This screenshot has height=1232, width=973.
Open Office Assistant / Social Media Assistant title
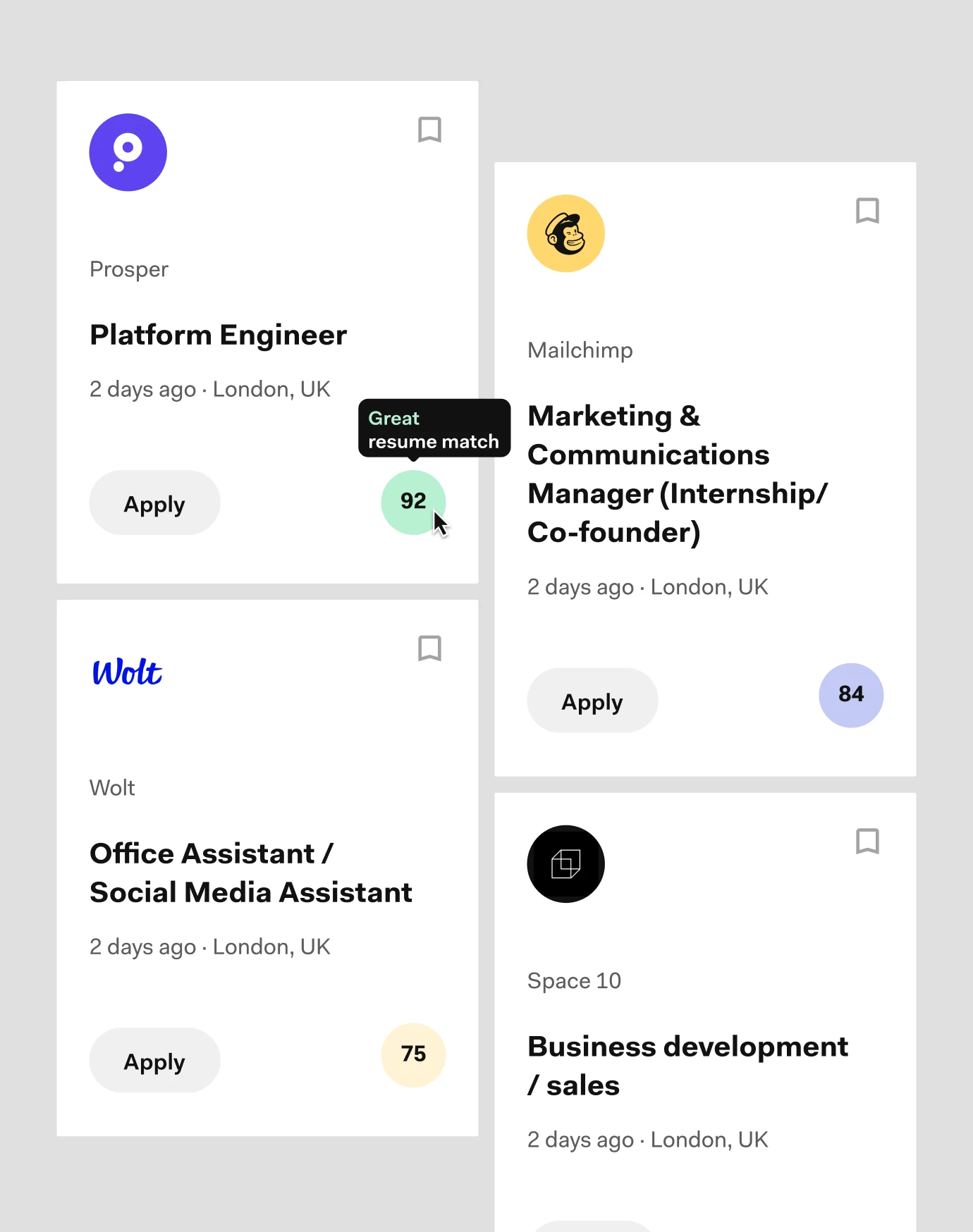(x=250, y=873)
